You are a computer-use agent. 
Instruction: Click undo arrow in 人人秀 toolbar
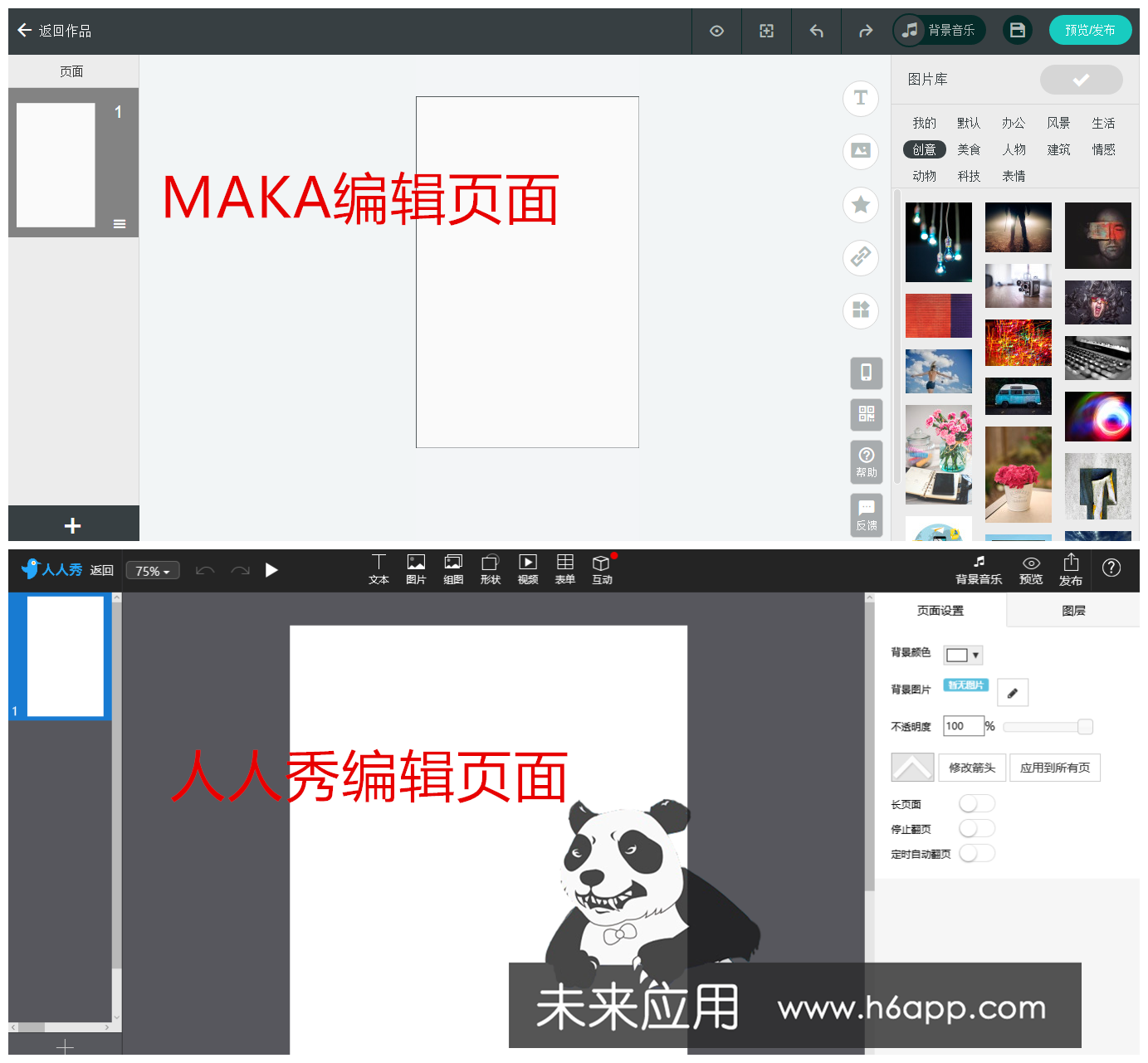click(205, 570)
